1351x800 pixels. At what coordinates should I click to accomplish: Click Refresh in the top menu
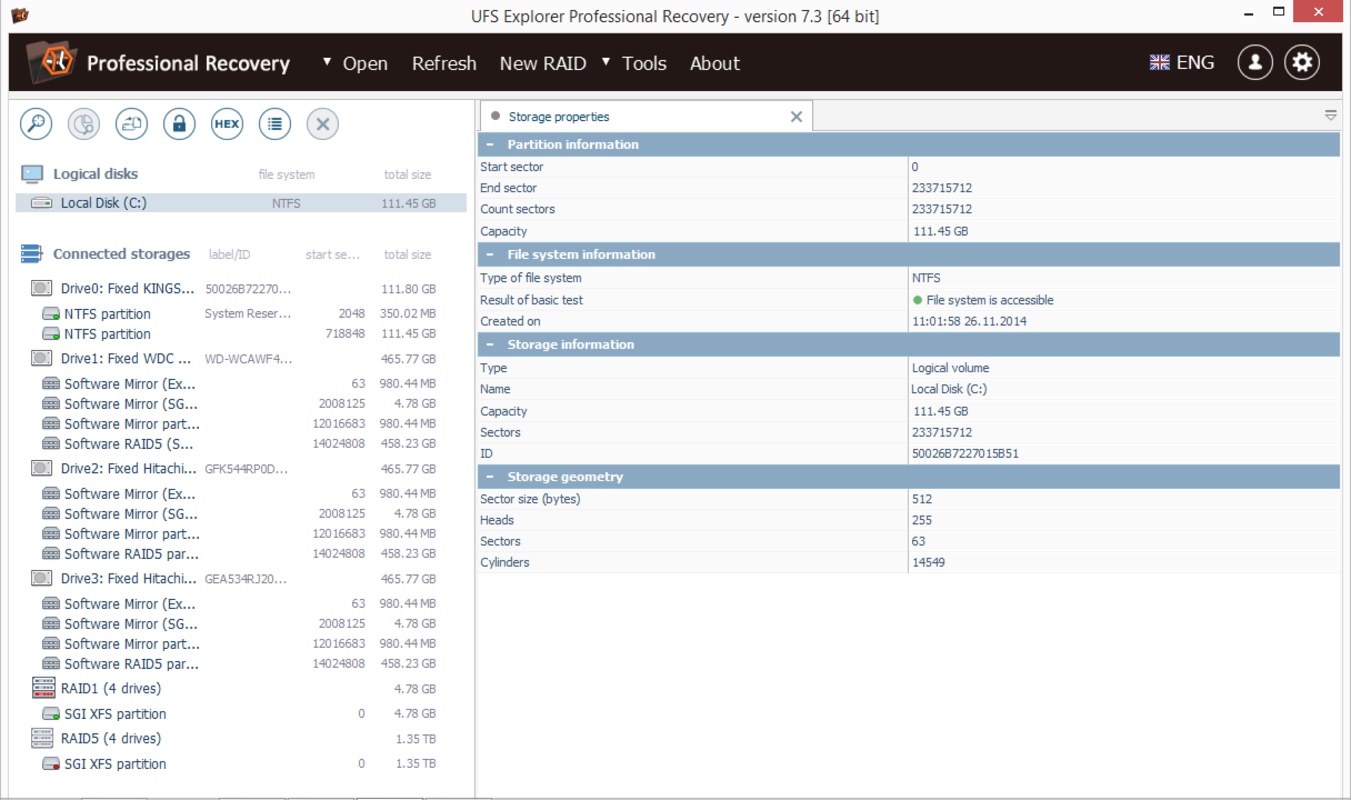(x=444, y=63)
